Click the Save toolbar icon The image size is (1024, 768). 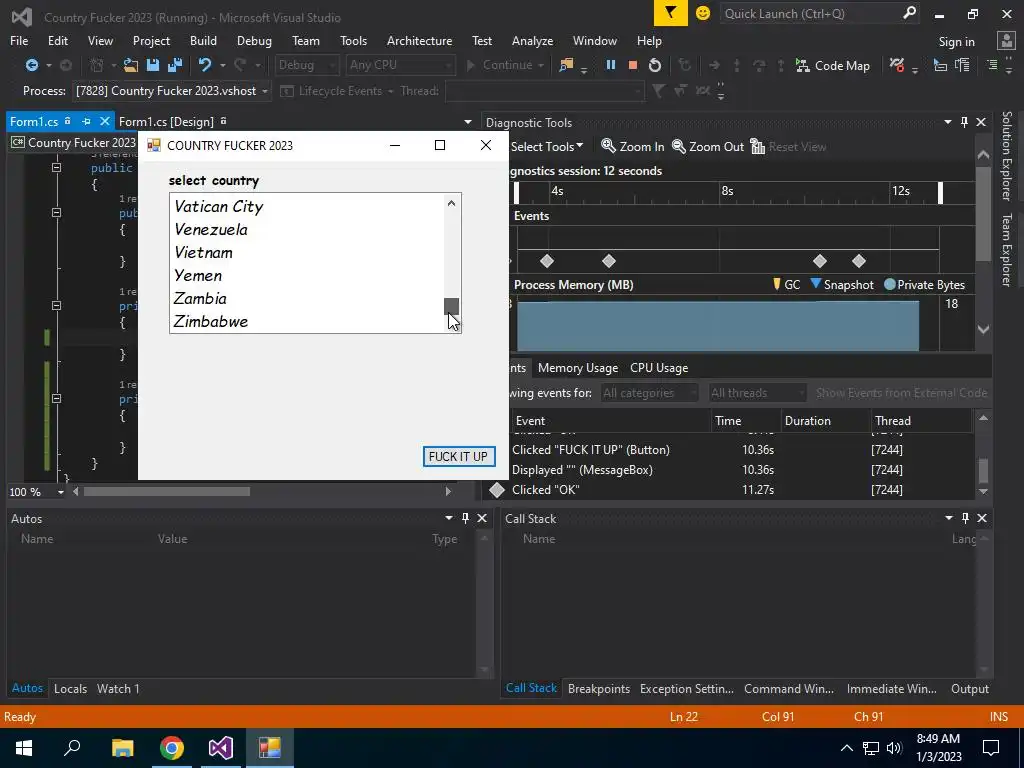pyautogui.click(x=153, y=65)
